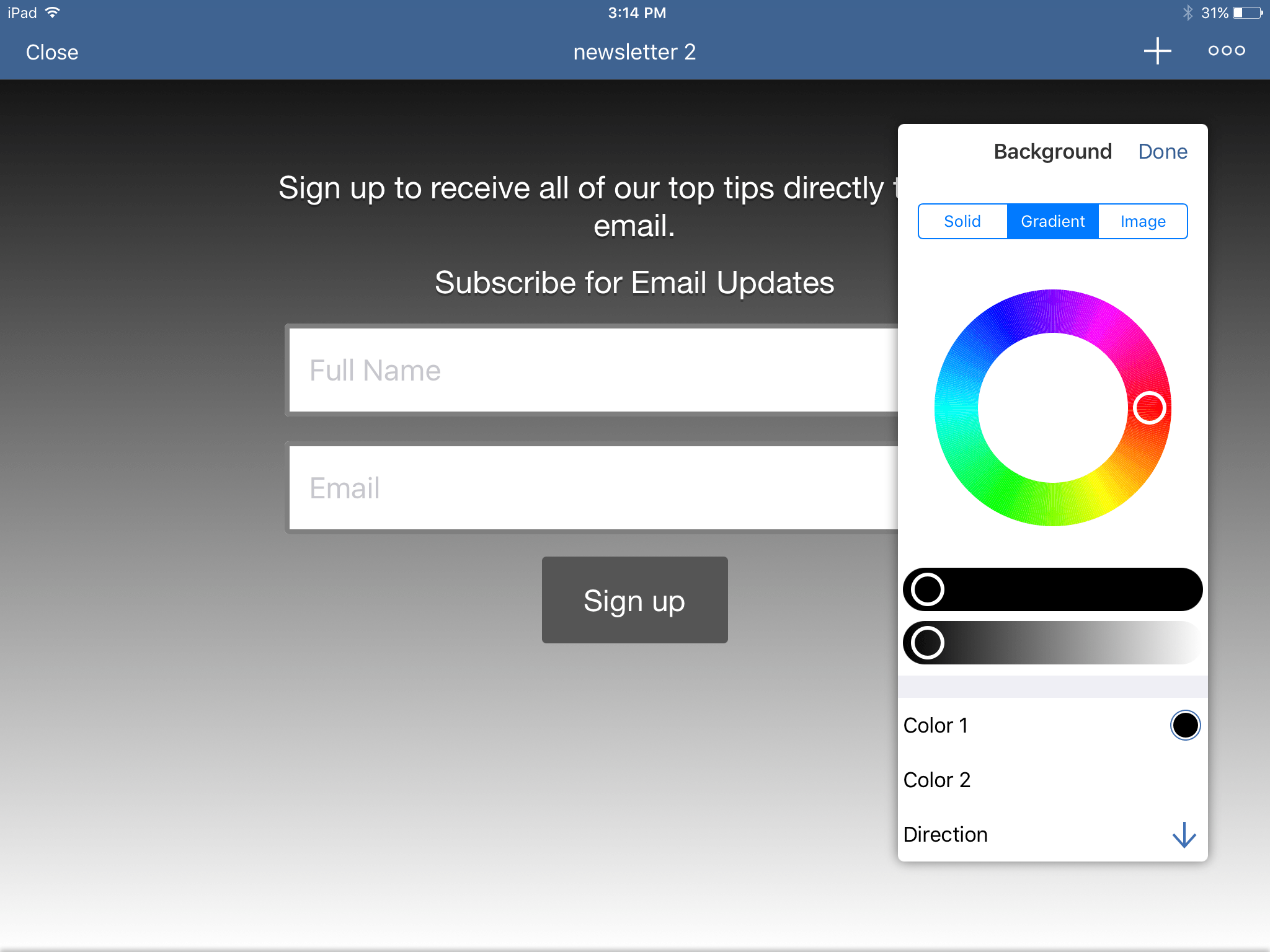Enable the Gradient background mode

[1052, 221]
